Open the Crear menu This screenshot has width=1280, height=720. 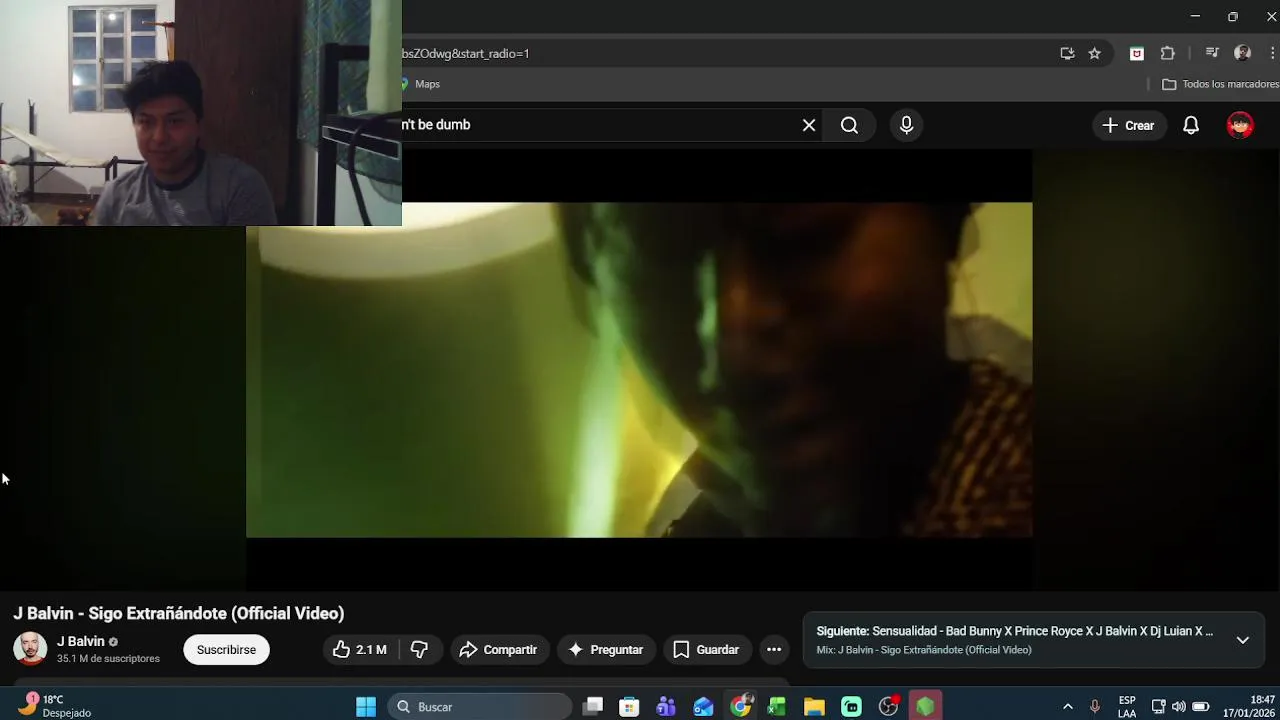[1128, 125]
